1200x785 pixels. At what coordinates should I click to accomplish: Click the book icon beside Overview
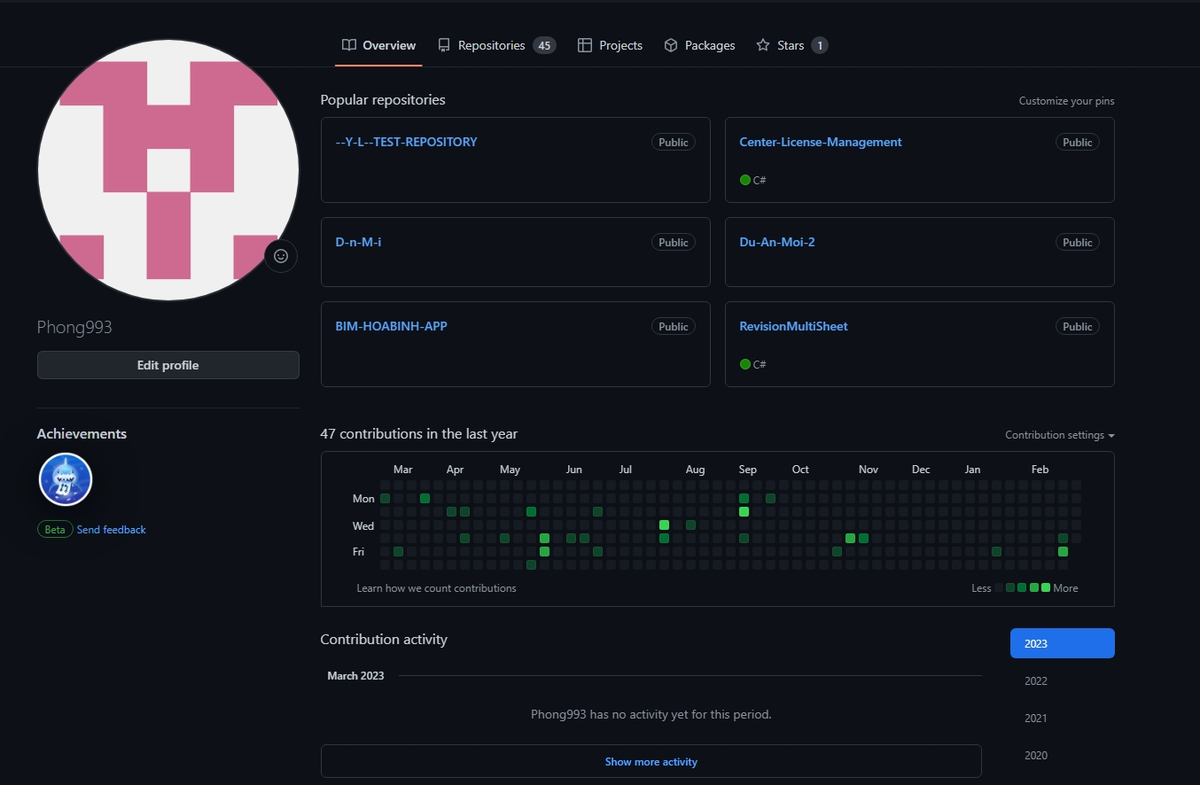[x=349, y=45]
